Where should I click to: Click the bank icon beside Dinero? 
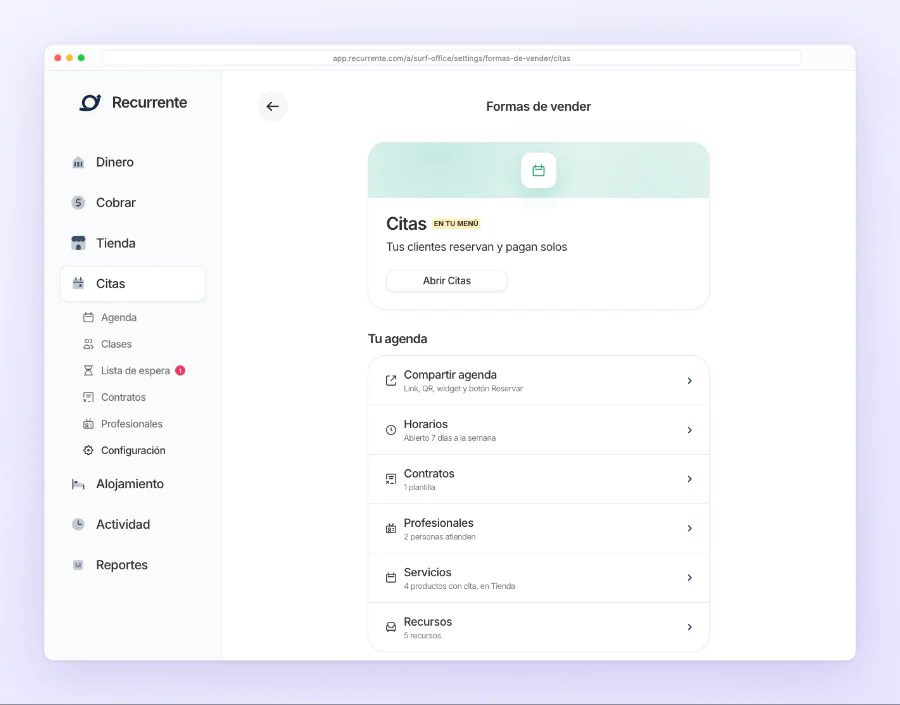point(78,162)
